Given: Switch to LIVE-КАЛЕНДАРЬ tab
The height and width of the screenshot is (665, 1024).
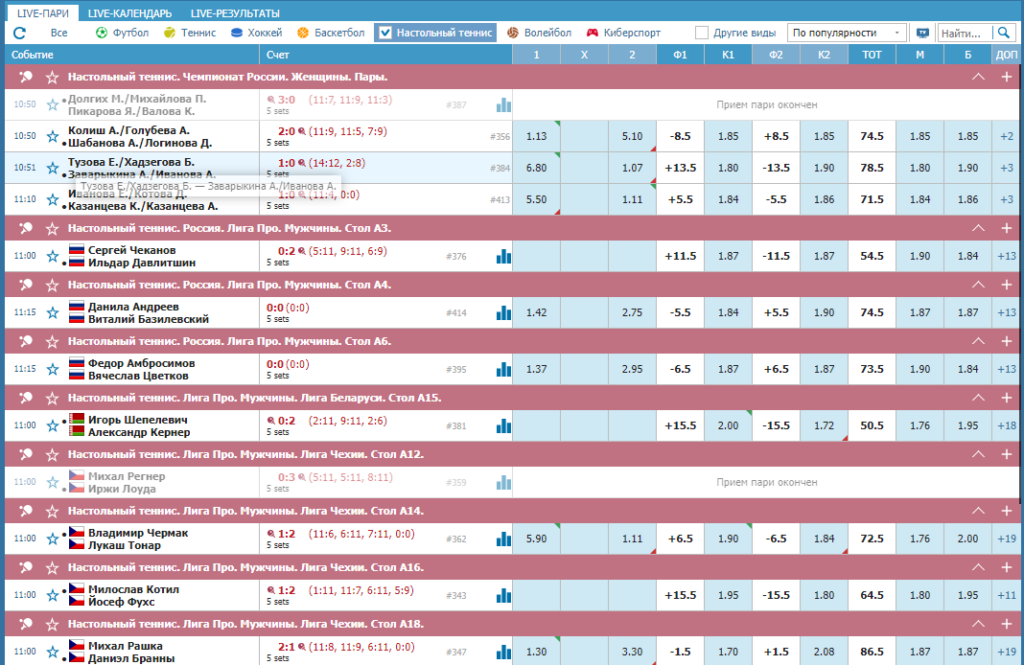Looking at the screenshot, I should (x=130, y=13).
